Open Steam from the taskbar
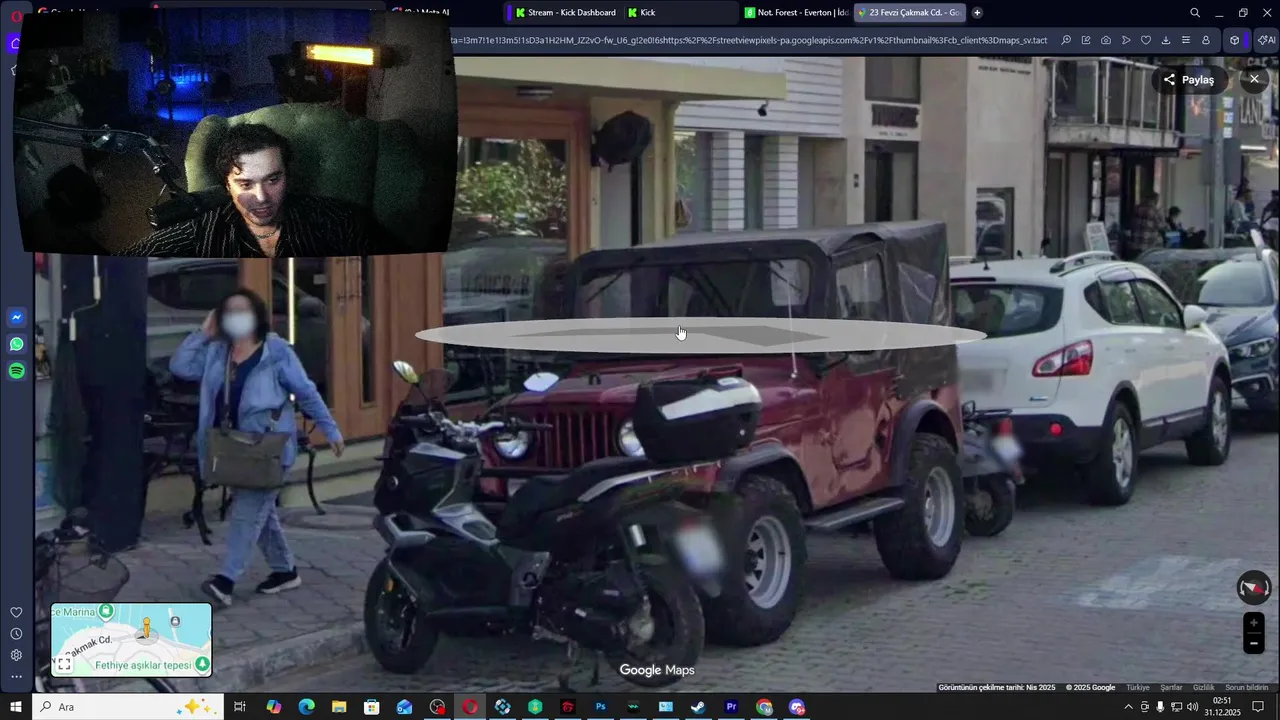Viewport: 1280px width, 720px height. 698,707
